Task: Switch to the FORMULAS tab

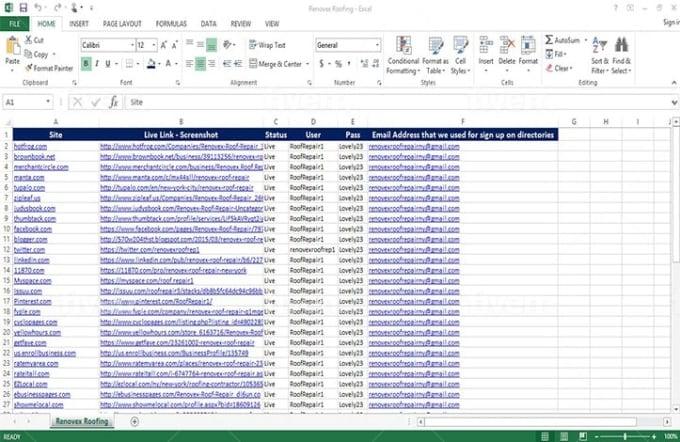Action: [171, 24]
